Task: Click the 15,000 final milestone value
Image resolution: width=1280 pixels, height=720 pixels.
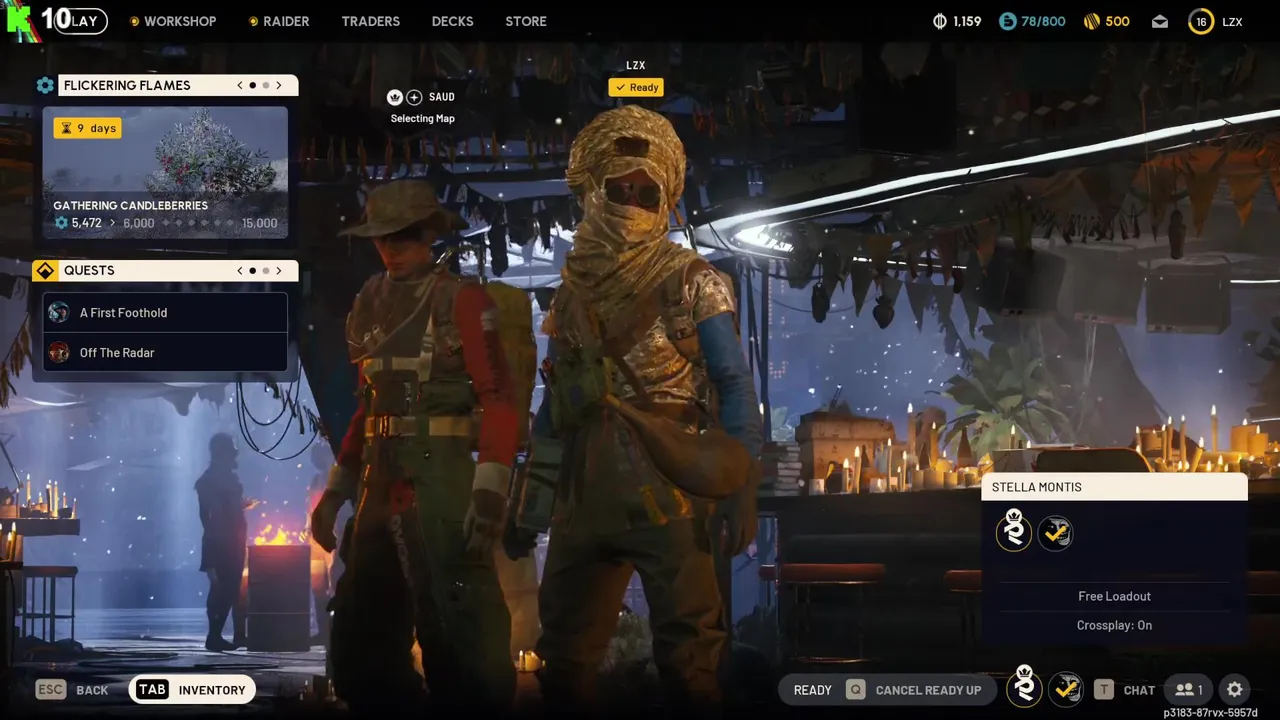Action: 260,223
